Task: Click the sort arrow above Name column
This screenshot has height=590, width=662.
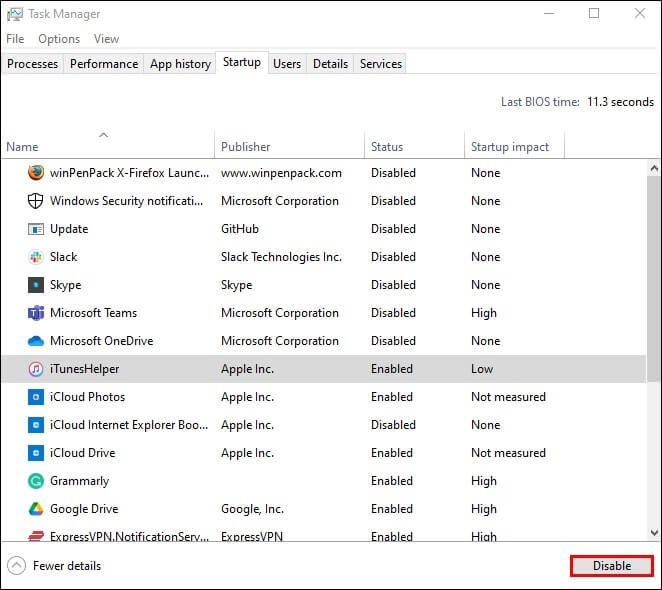Action: click(x=103, y=135)
